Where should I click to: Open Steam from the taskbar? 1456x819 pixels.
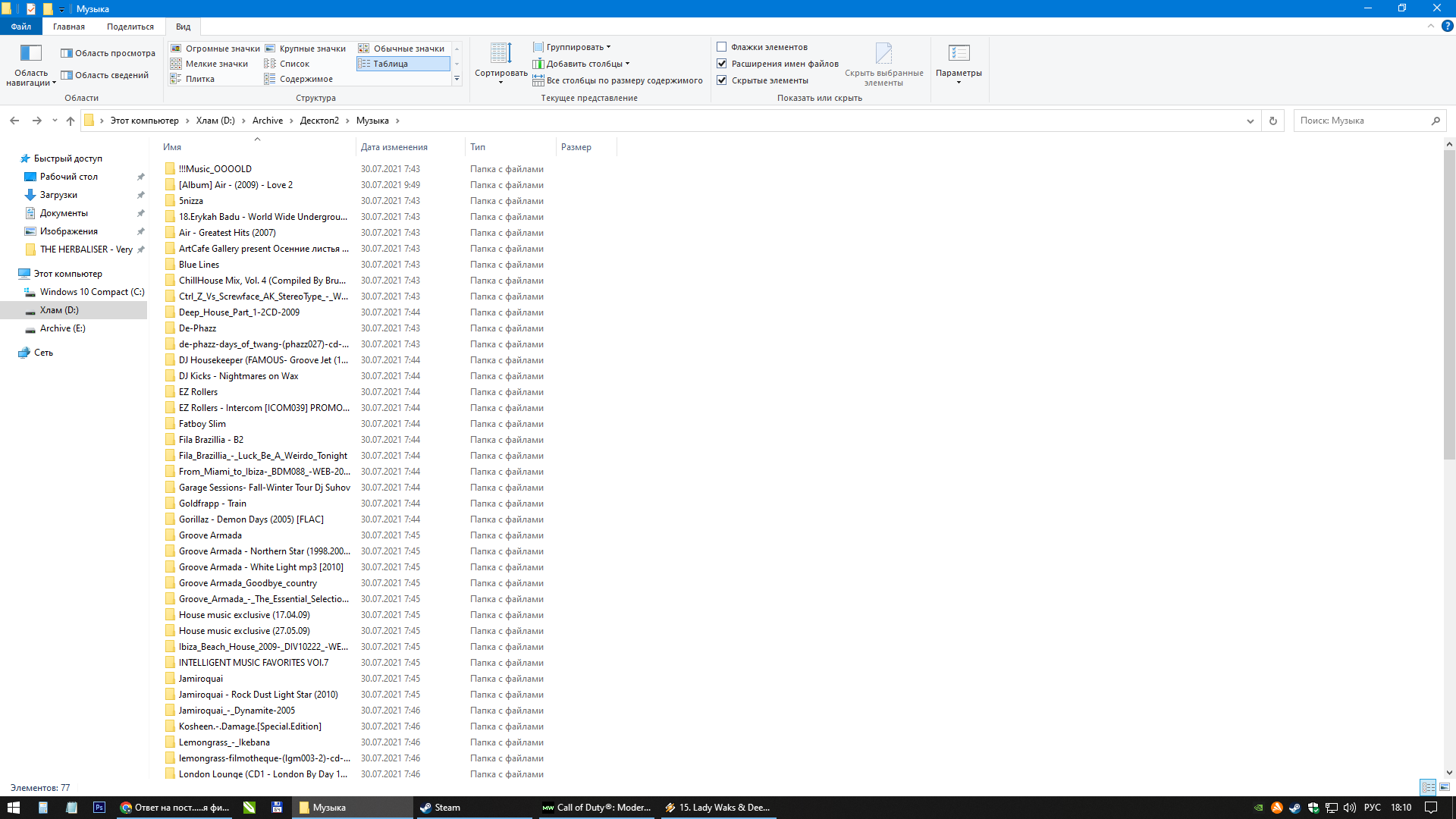(x=441, y=808)
